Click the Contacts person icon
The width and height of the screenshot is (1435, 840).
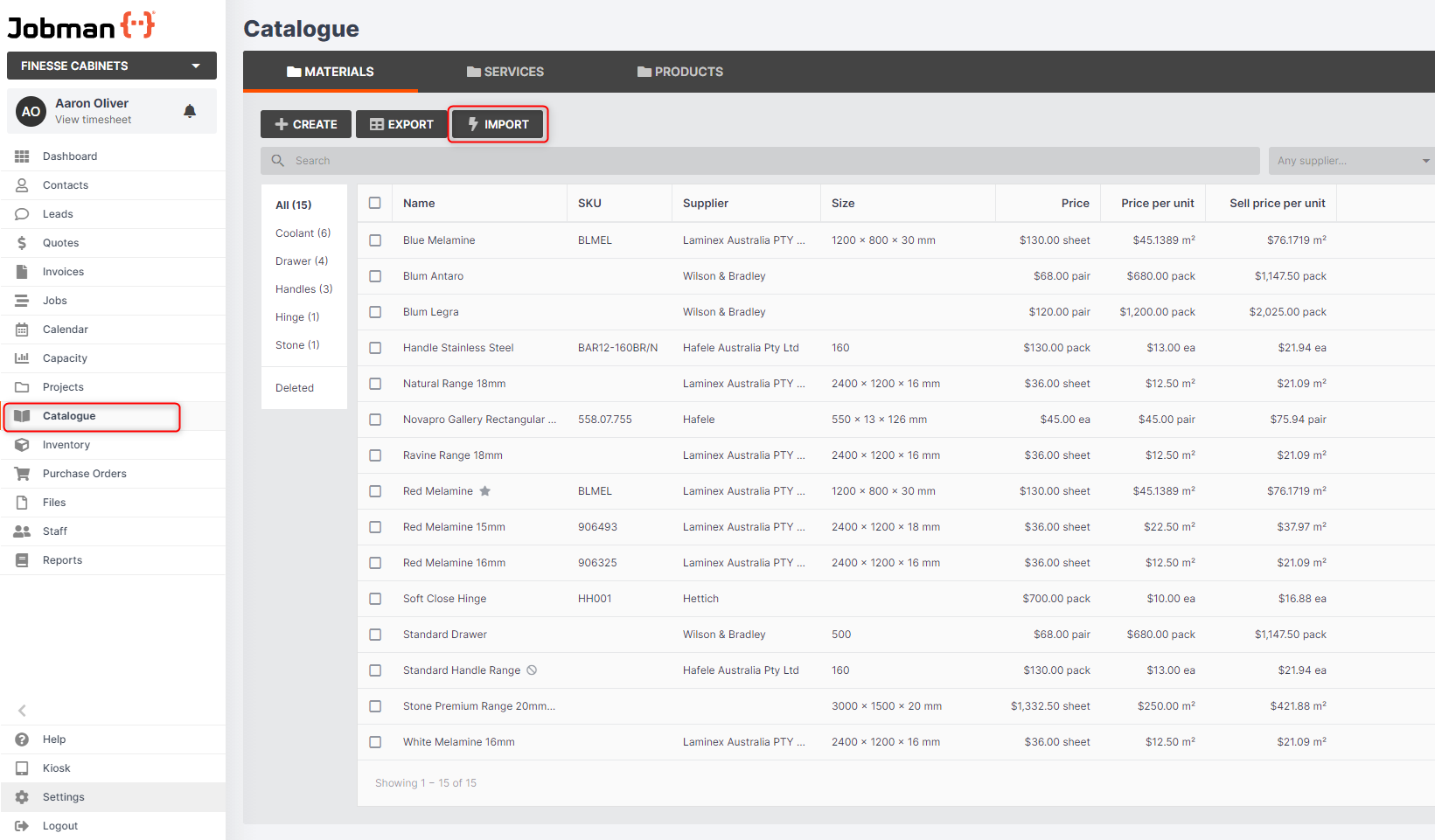pyautogui.click(x=22, y=185)
